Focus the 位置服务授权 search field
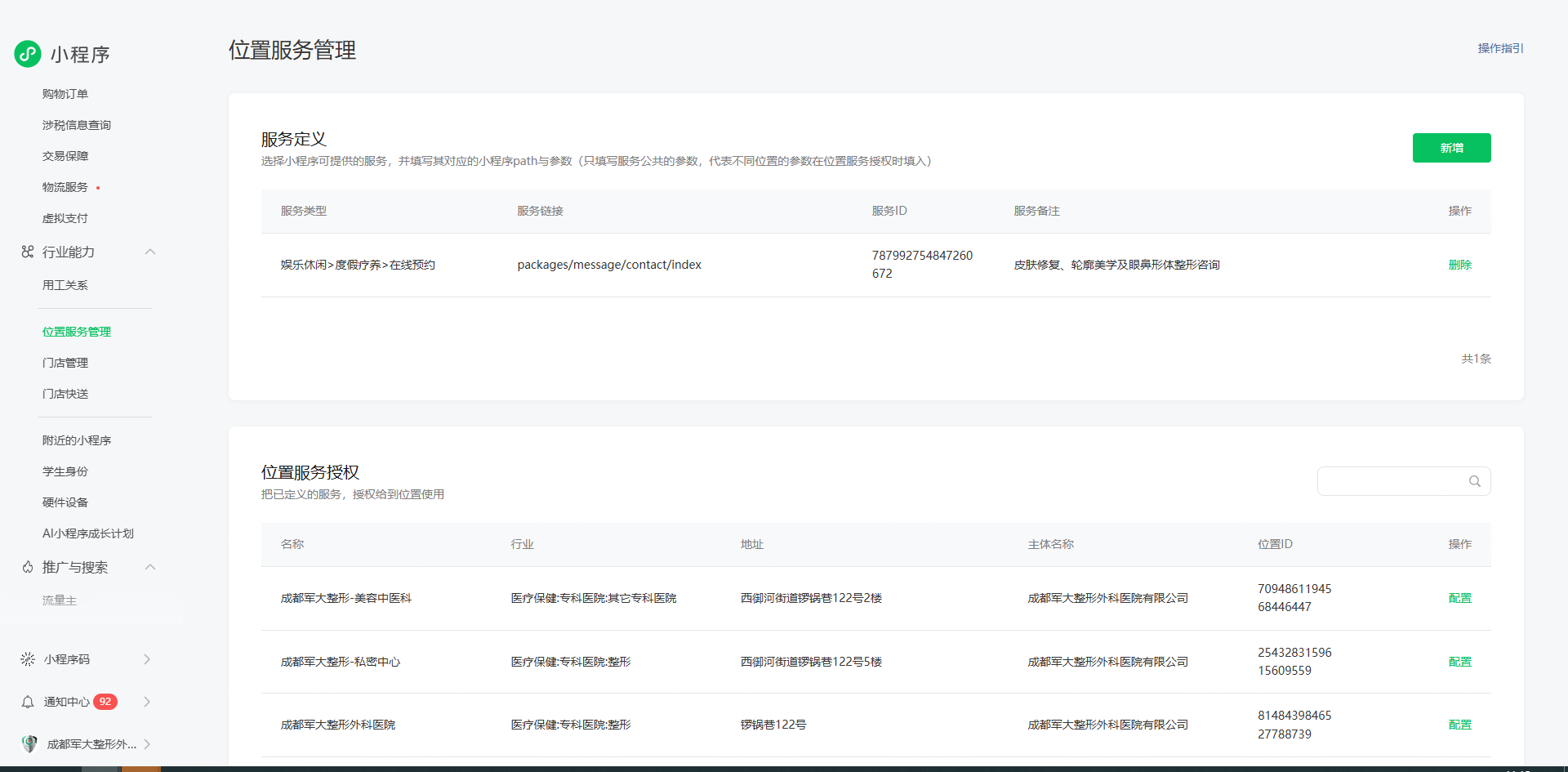The height and width of the screenshot is (772, 1568). pyautogui.click(x=1404, y=481)
